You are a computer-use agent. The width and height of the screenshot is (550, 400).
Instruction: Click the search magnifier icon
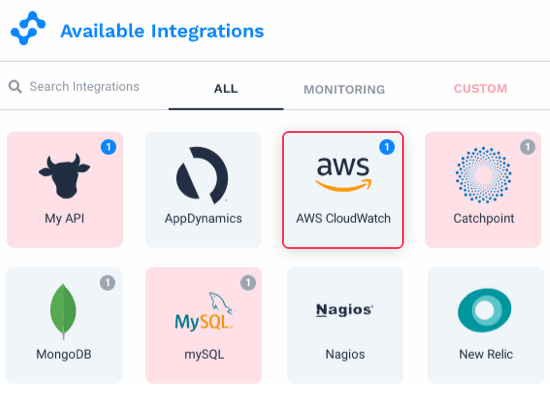(x=15, y=87)
